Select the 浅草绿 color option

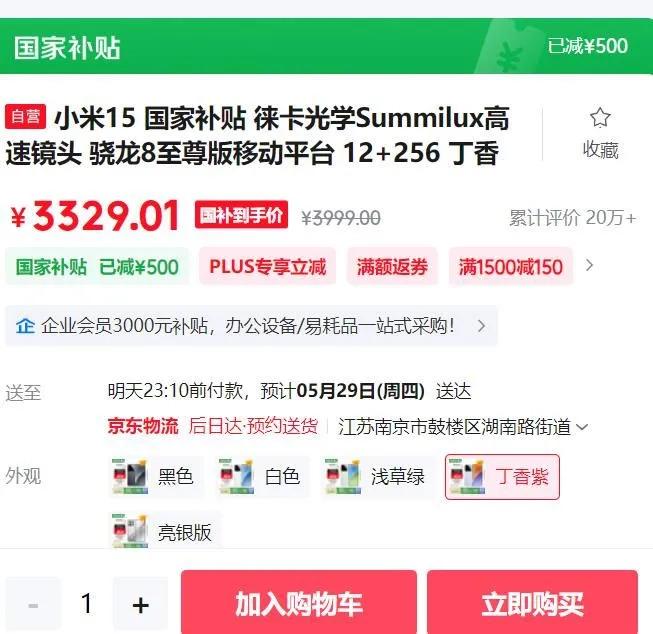(377, 476)
